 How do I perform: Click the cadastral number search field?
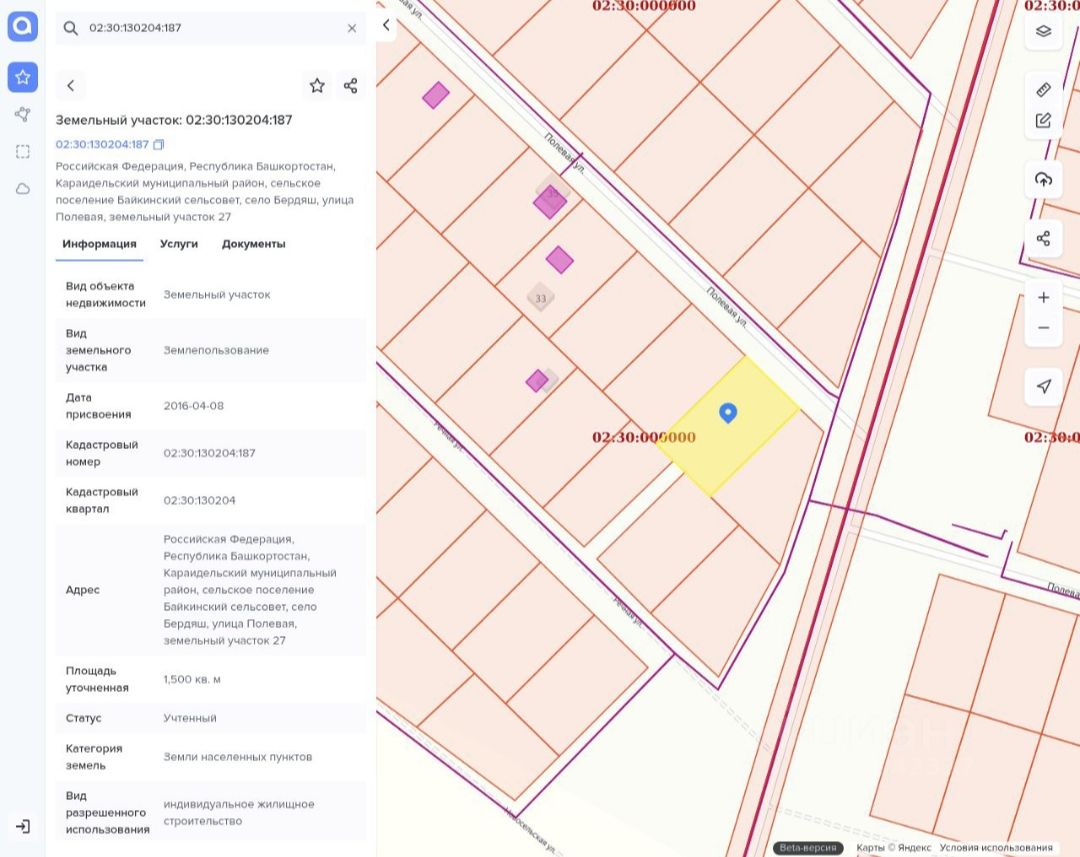(210, 28)
